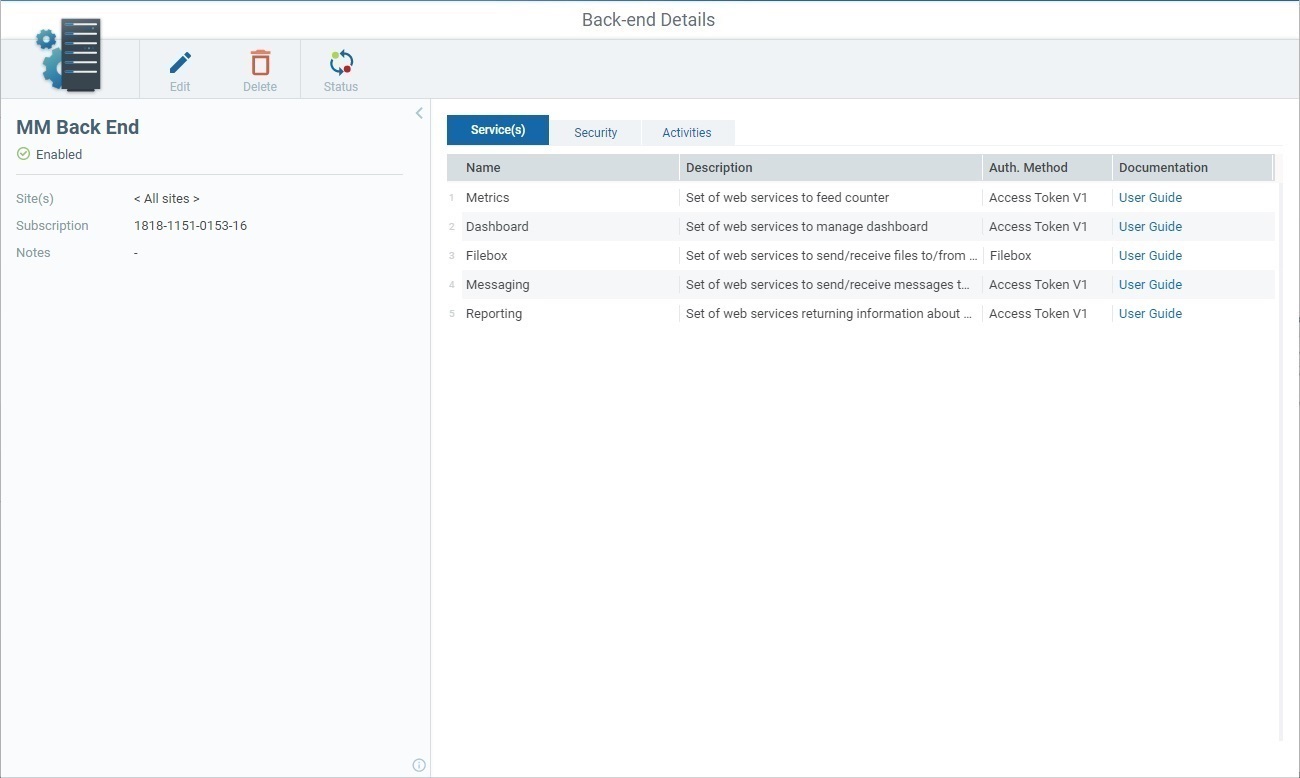Open the User Guide for Filebox

coord(1149,255)
